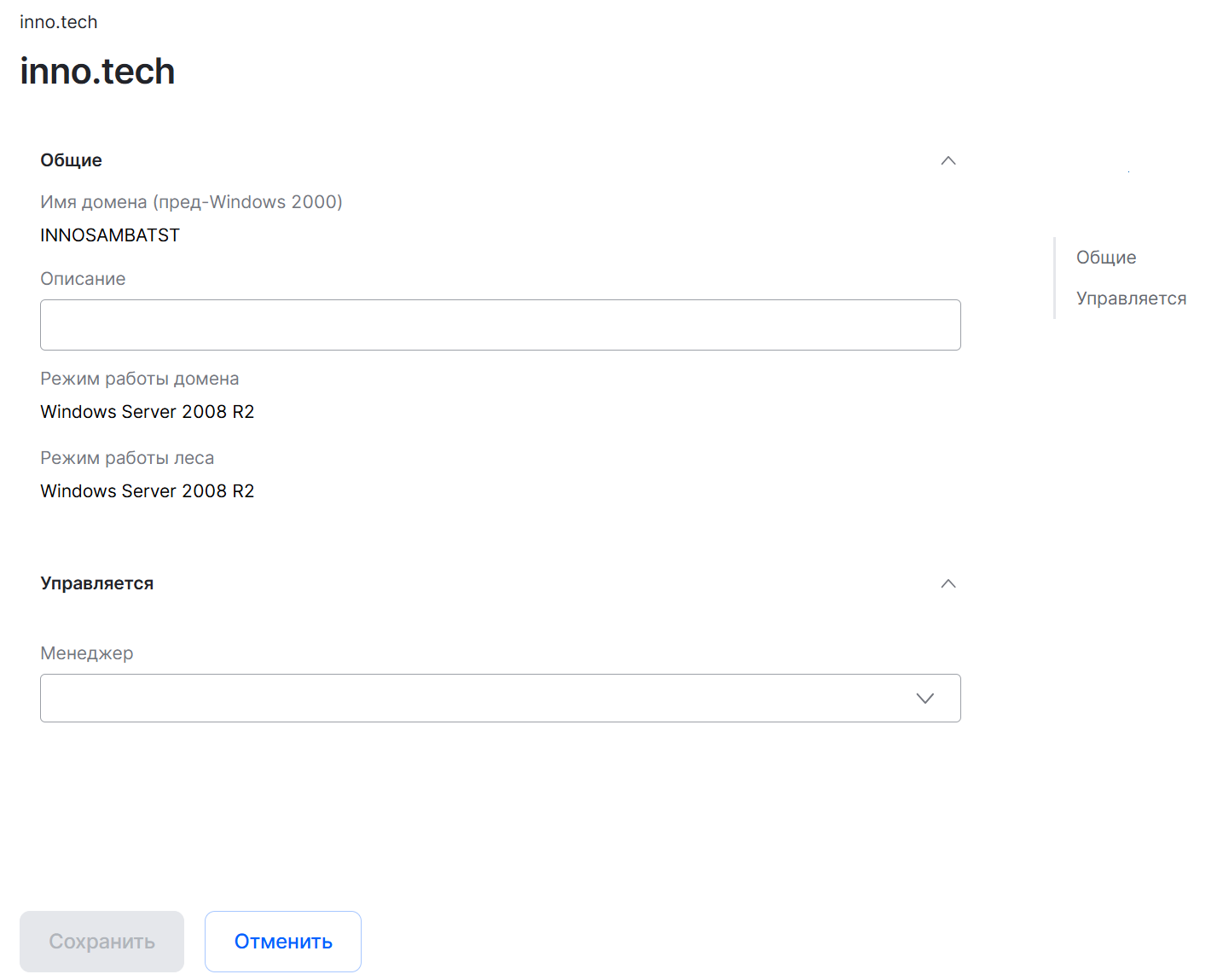Click the Менеджер dropdown arrow icon
The width and height of the screenshot is (1223, 980).
click(x=924, y=699)
